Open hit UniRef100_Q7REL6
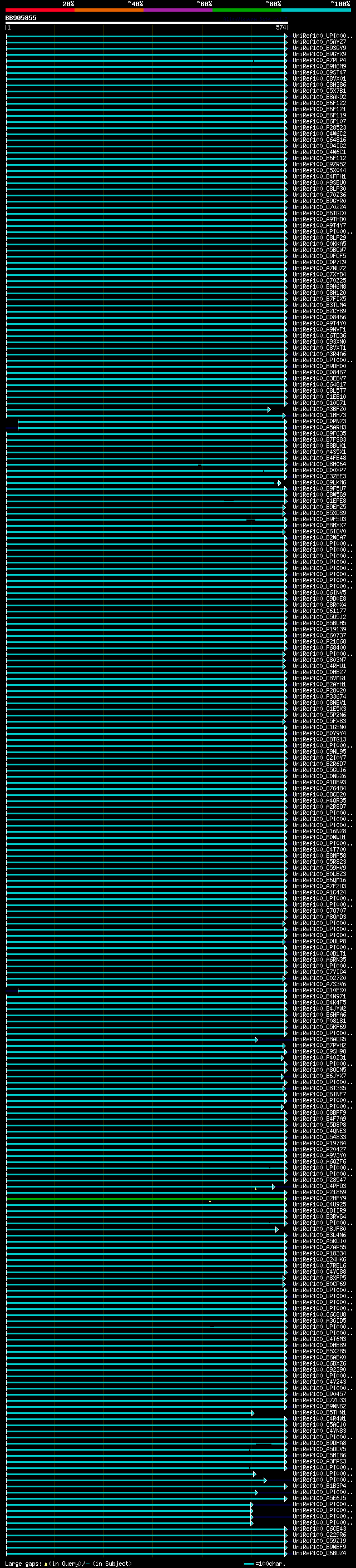Image resolution: width=356 pixels, height=1568 pixels. [x=319, y=1265]
